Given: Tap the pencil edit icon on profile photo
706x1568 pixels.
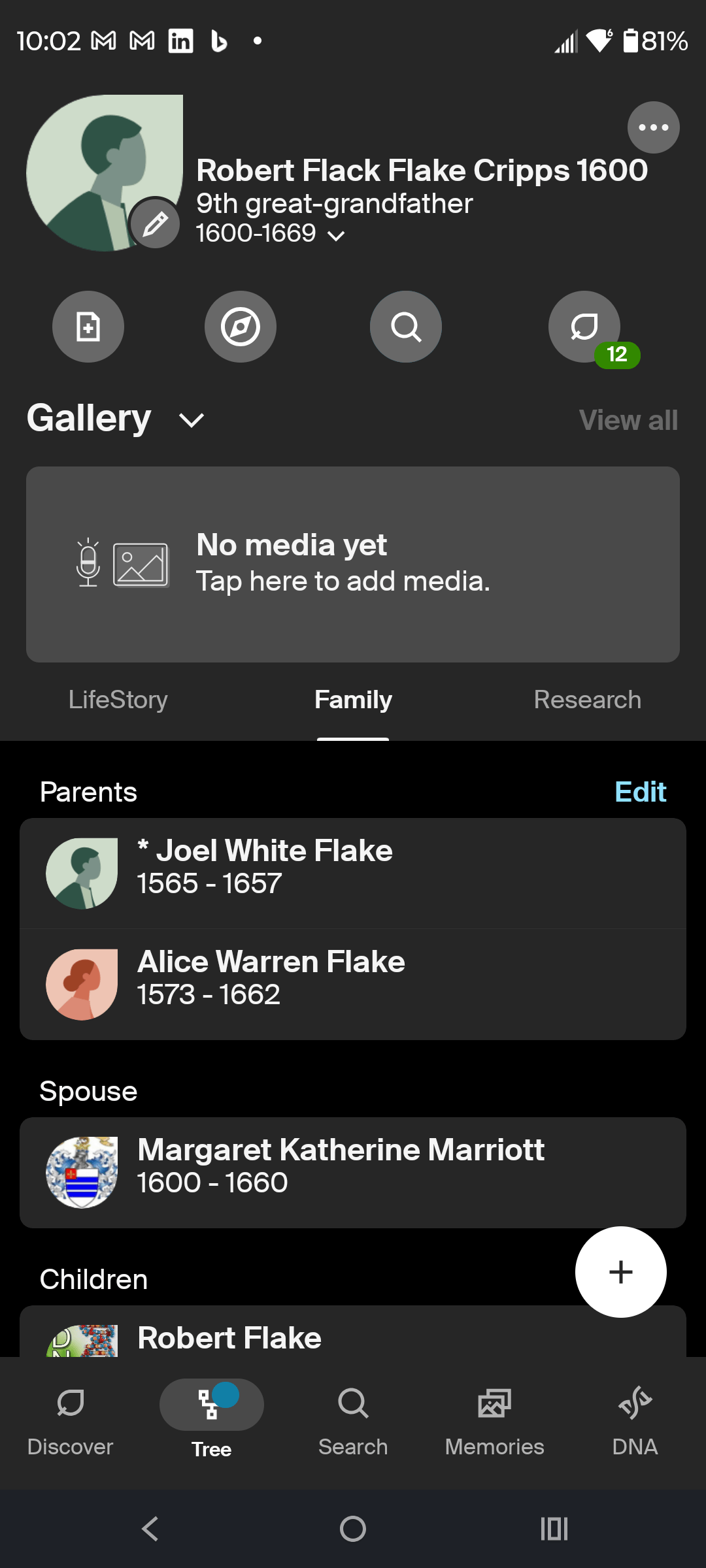Looking at the screenshot, I should click(x=155, y=224).
